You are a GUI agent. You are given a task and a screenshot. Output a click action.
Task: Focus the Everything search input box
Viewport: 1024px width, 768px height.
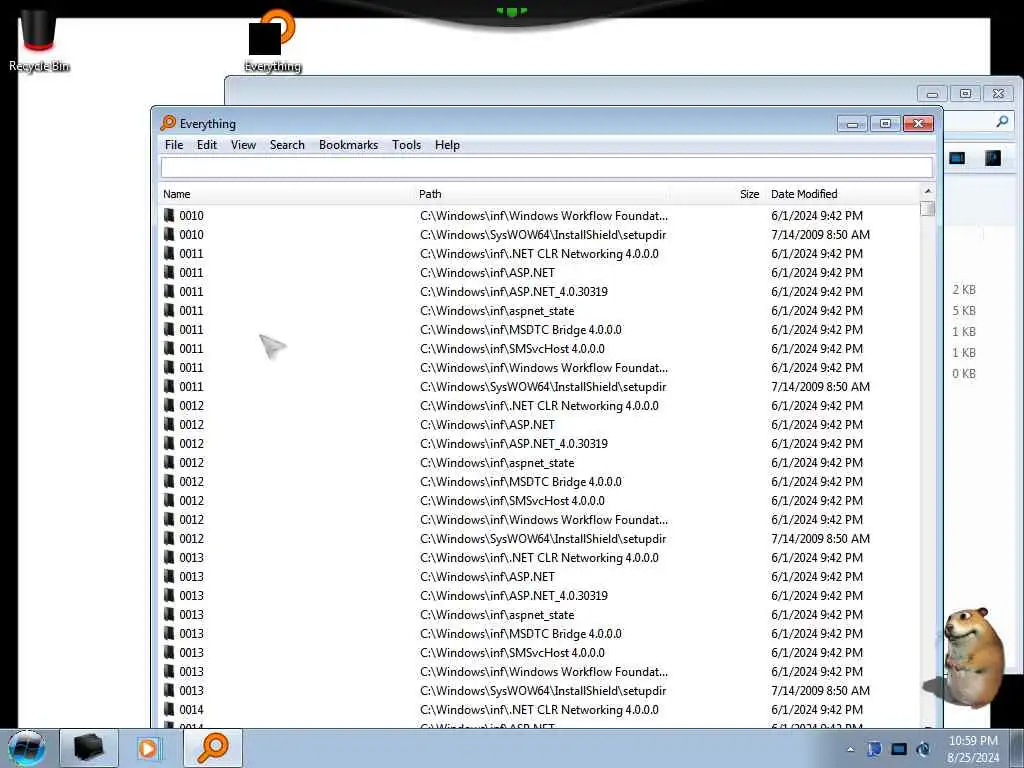(547, 168)
